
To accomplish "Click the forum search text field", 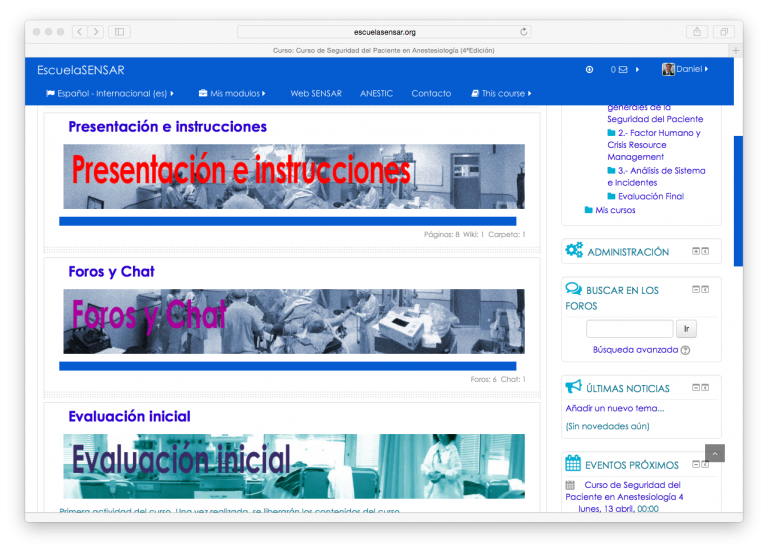I will 629,329.
